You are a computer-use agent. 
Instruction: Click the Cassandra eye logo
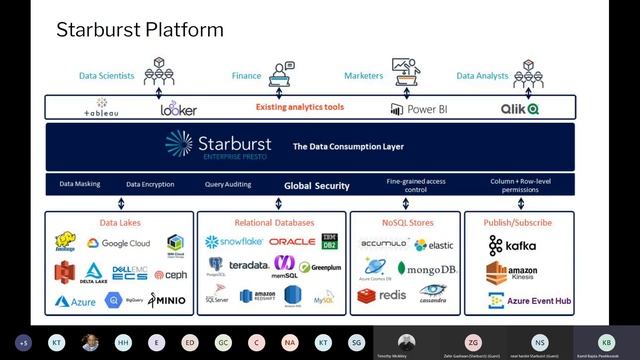tap(433, 293)
